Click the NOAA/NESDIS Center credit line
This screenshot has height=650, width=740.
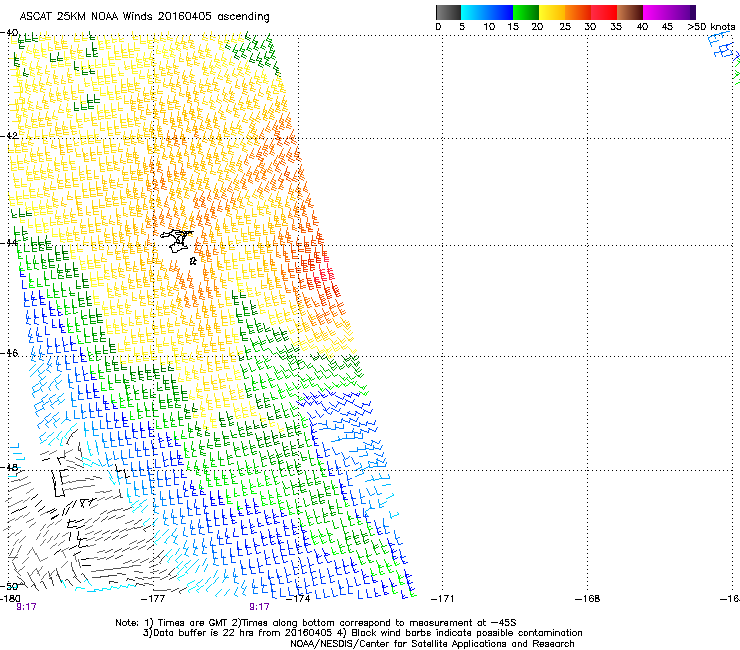coord(432,644)
